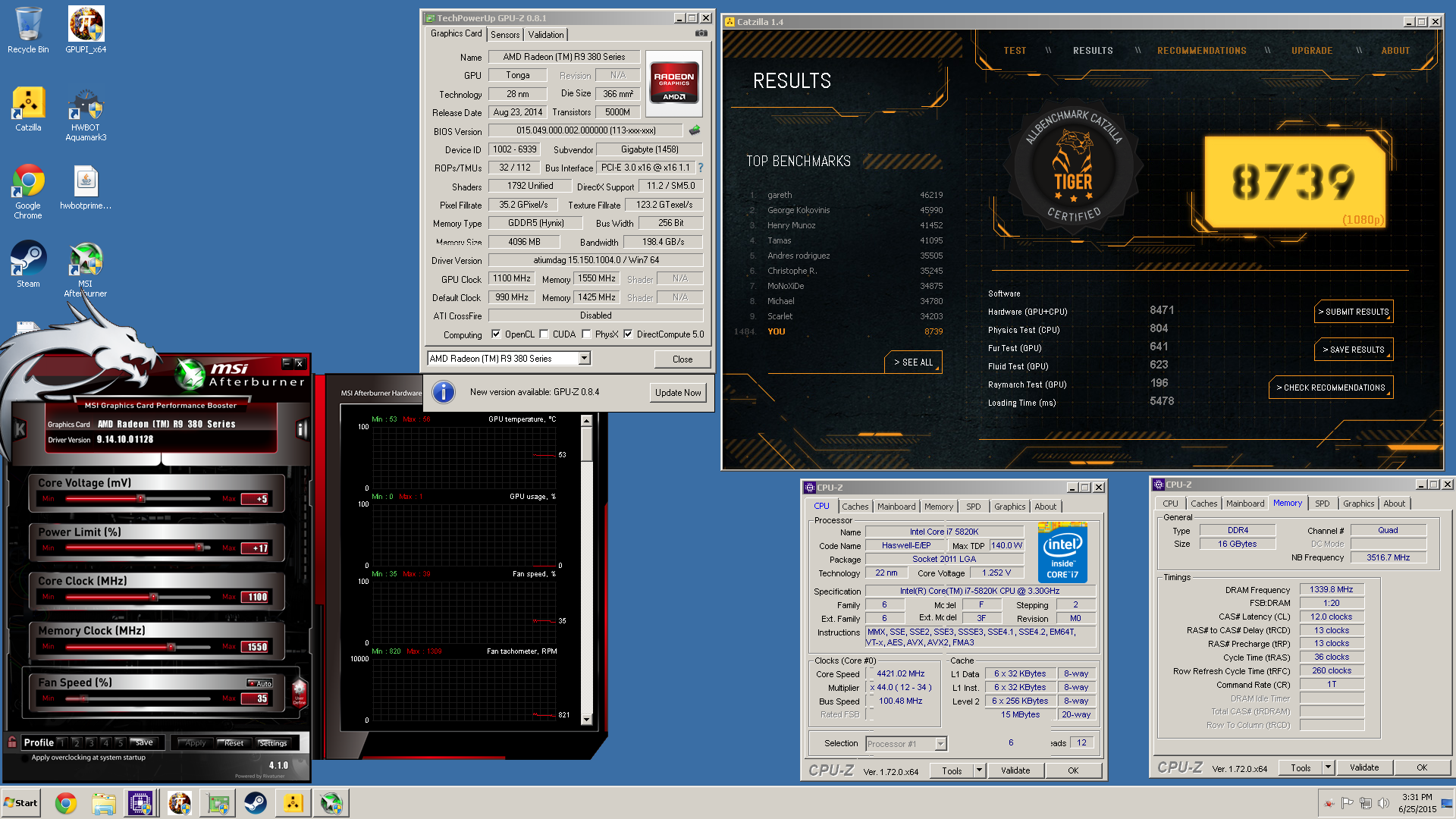
Task: Select Afterburner profile slot 1
Action: tap(62, 742)
